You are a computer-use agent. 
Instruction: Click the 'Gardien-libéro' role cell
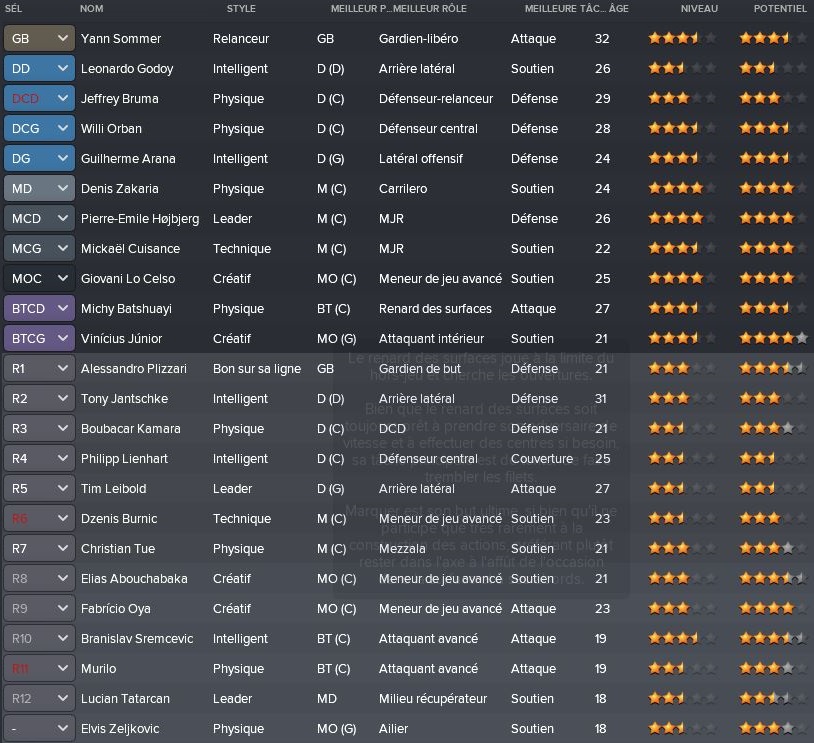point(418,38)
